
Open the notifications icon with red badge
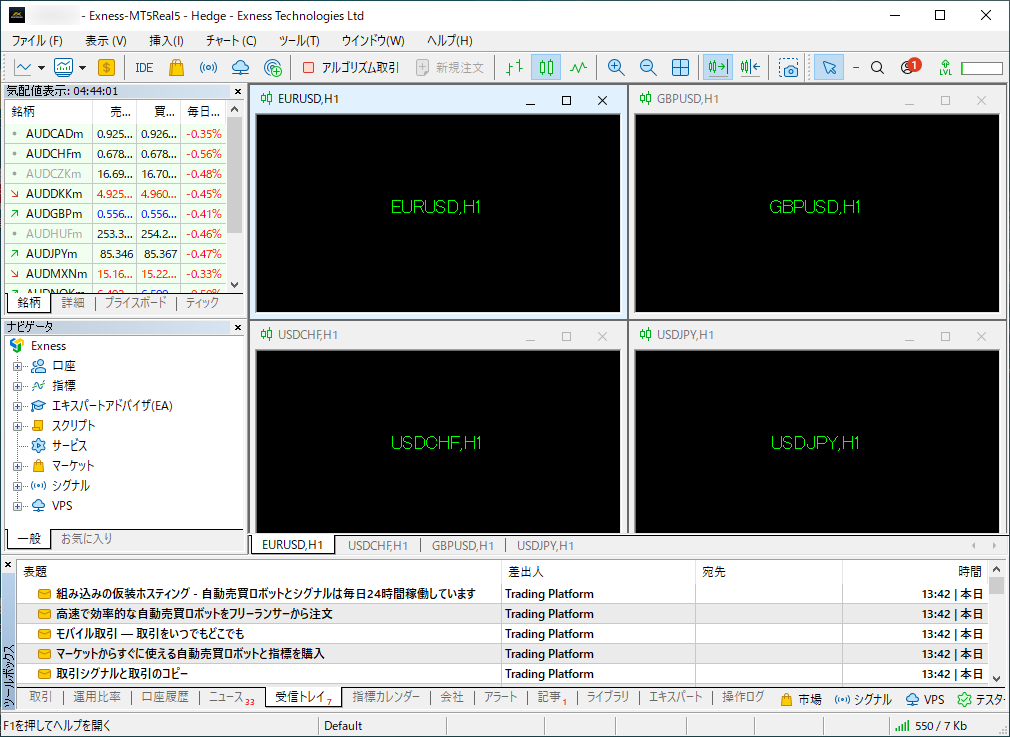tap(910, 66)
